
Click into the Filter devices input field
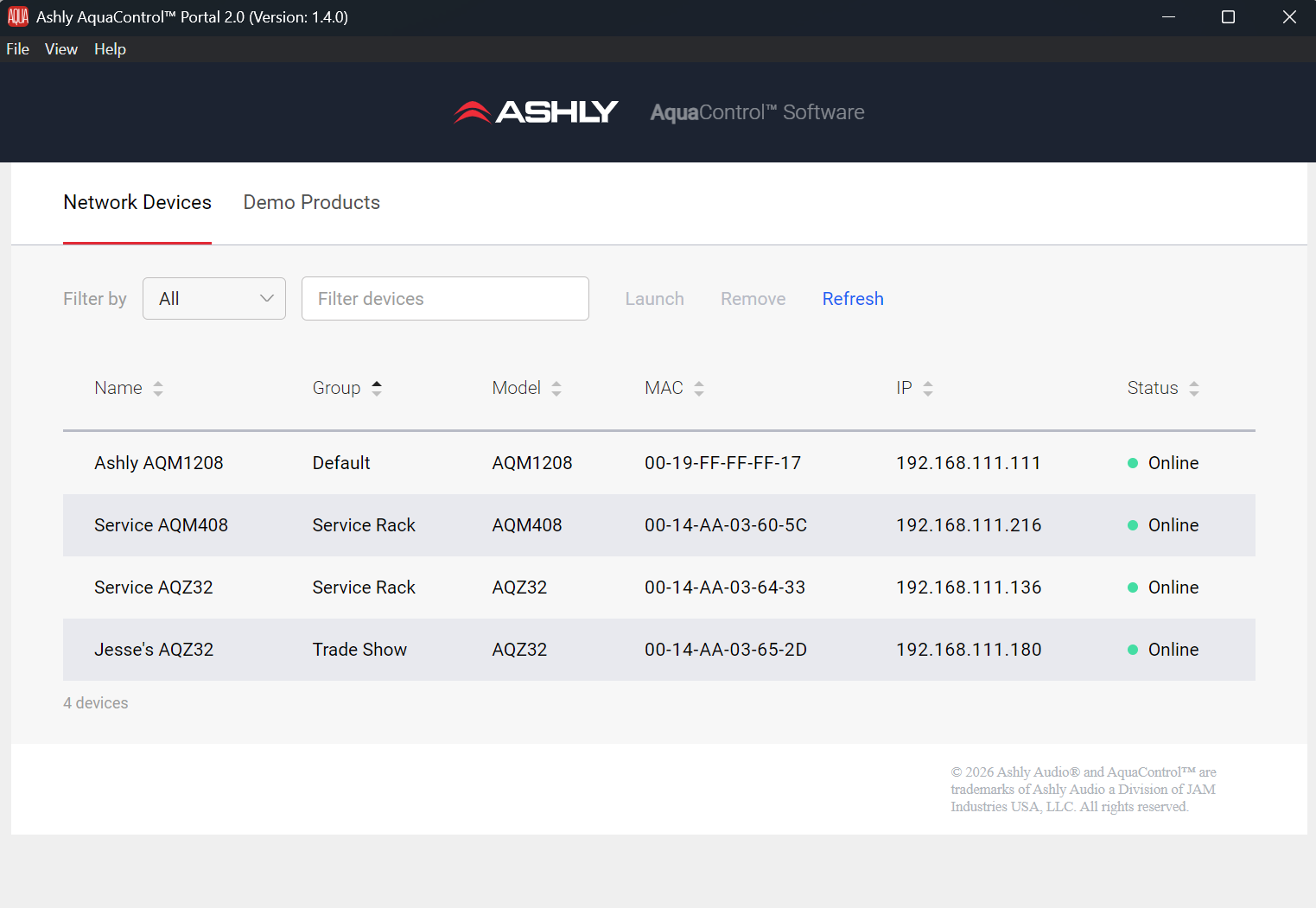point(445,299)
